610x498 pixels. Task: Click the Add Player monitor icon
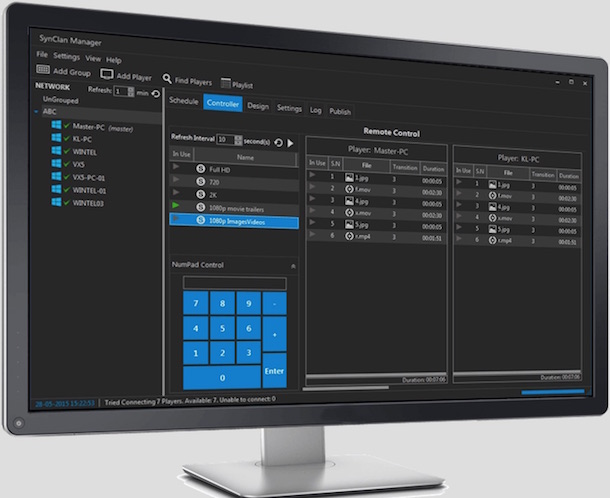click(107, 75)
